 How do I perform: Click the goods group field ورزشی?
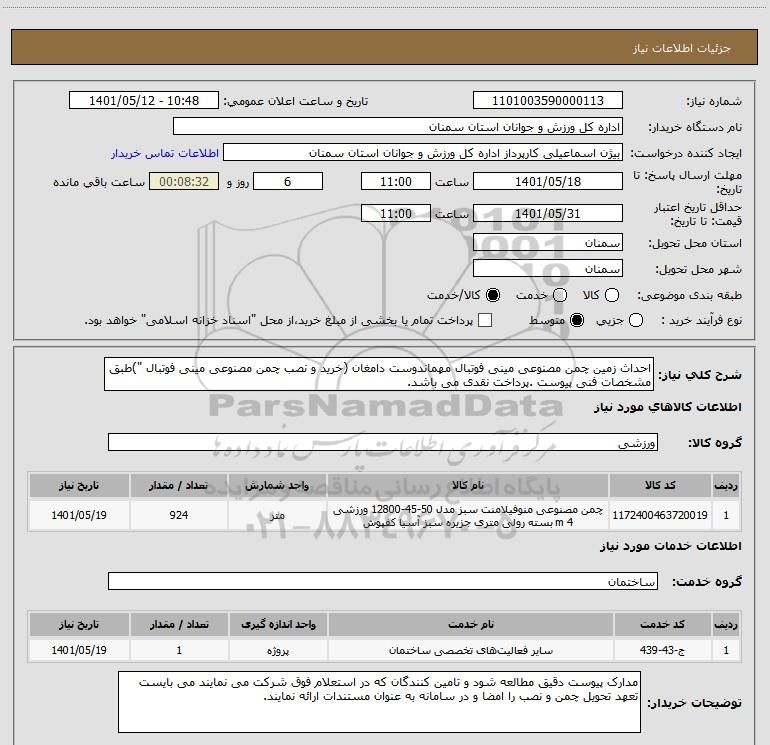383,442
